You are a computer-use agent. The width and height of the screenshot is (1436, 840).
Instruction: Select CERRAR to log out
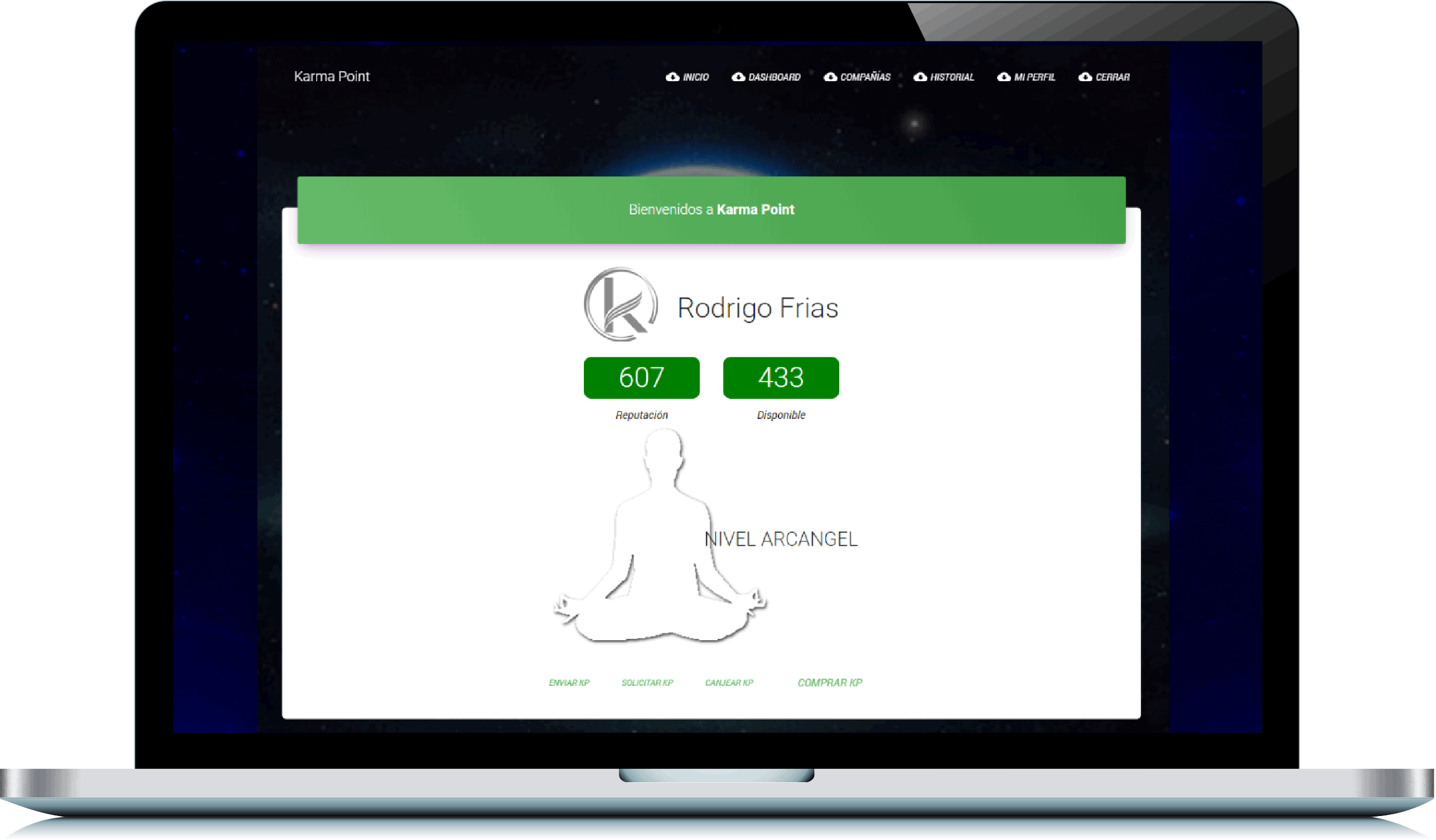pos(1112,77)
